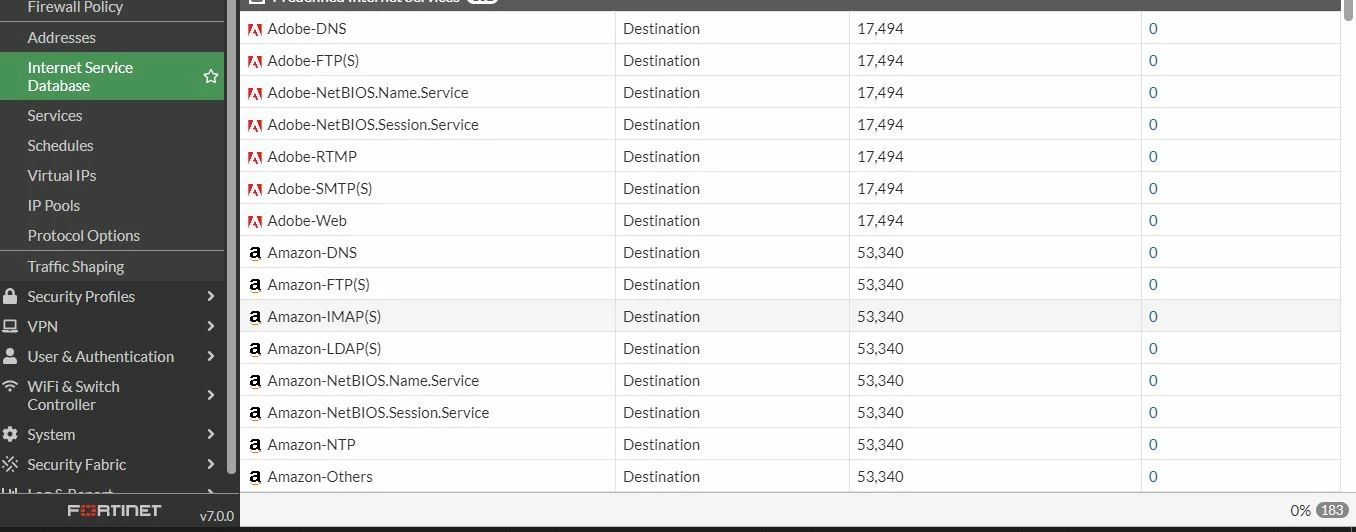
Task: Click the Adobe icon beside Adobe-Web
Action: point(255,221)
